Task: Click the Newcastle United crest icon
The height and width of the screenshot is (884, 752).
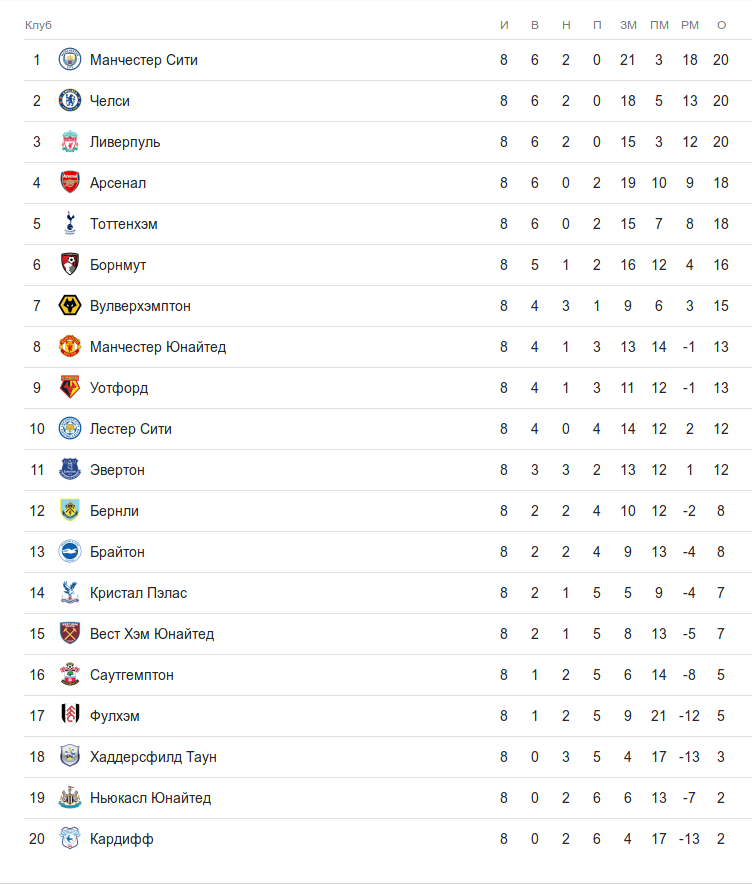Action: pos(69,798)
